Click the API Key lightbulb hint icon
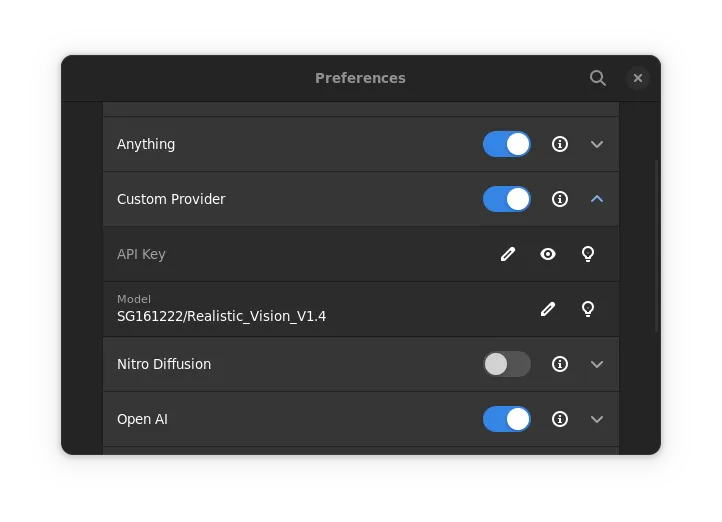 (x=588, y=254)
